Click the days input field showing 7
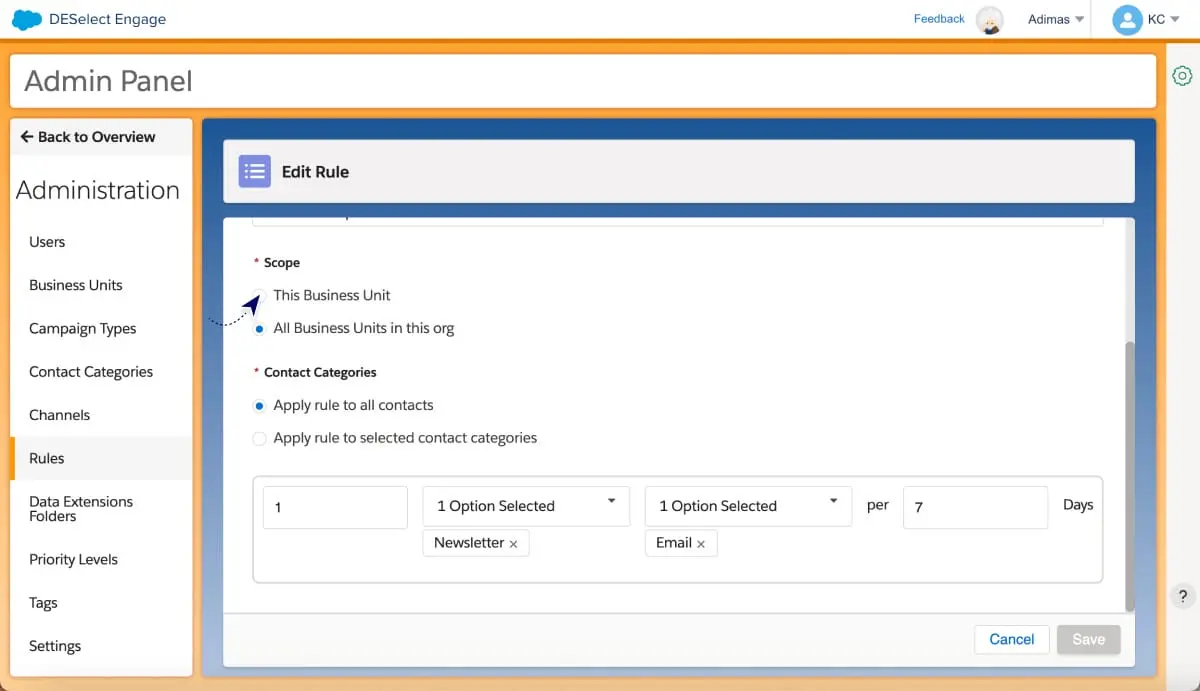Screen dimensions: 1200x691 (x=974, y=507)
